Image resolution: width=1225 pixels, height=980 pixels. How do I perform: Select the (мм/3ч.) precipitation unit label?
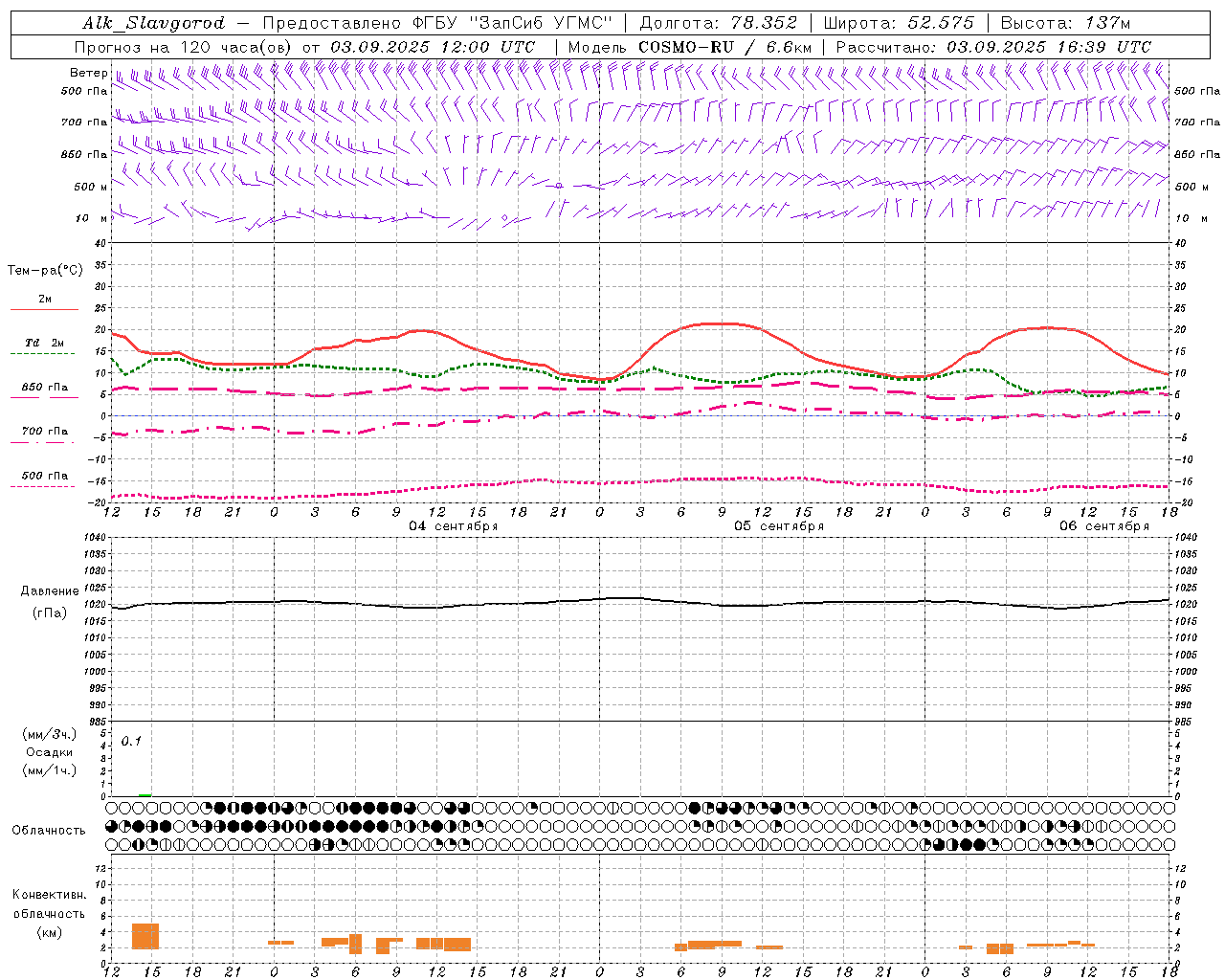[50, 735]
